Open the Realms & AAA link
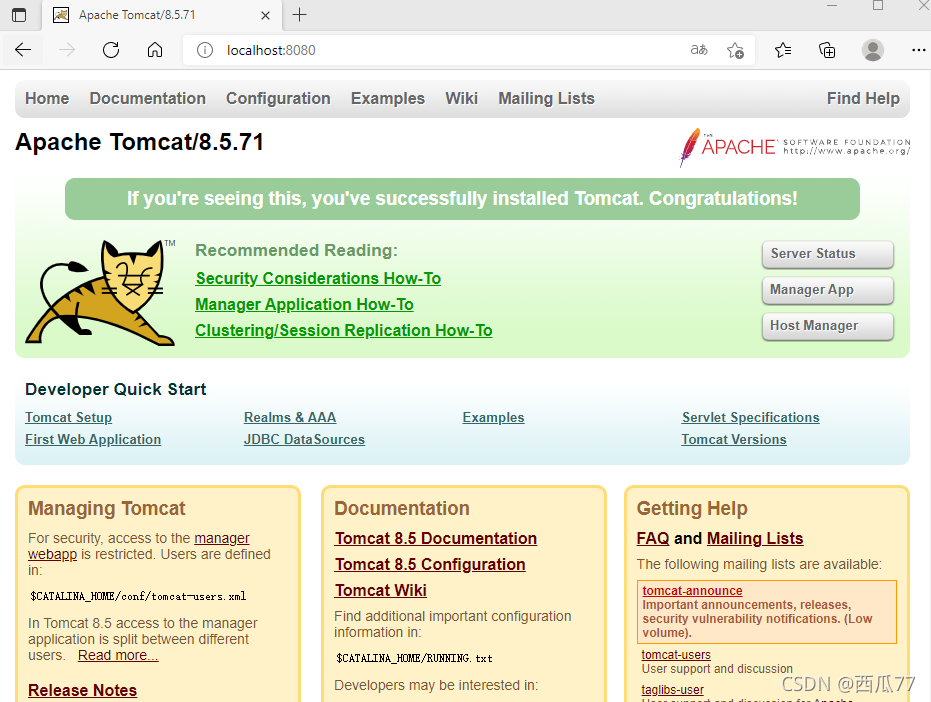Screen dimensions: 931x702 pos(290,418)
